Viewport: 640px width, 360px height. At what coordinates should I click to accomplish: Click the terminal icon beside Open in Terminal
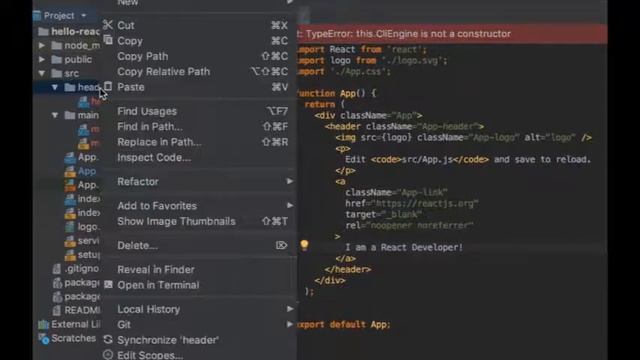[x=108, y=284]
